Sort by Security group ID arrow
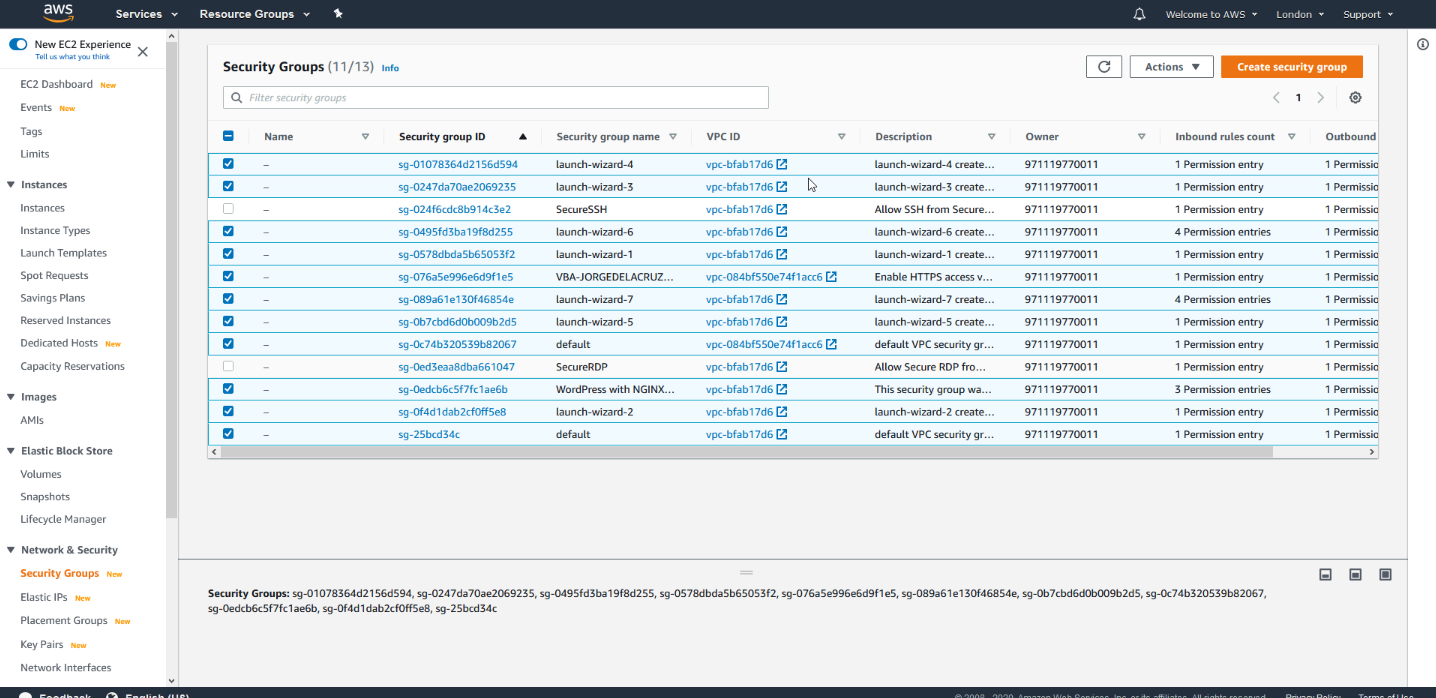 522,137
